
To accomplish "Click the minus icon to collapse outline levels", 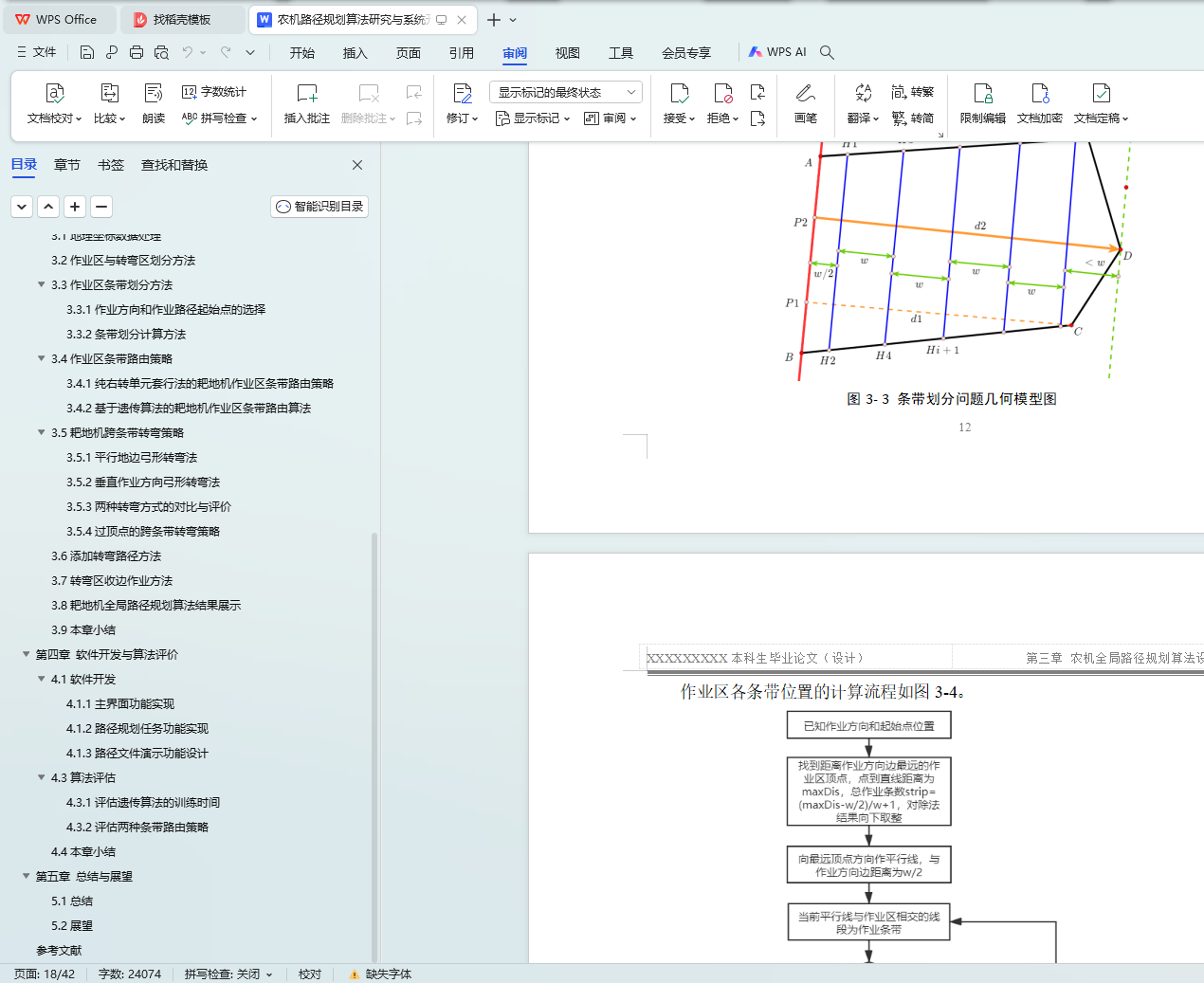I will tap(101, 206).
